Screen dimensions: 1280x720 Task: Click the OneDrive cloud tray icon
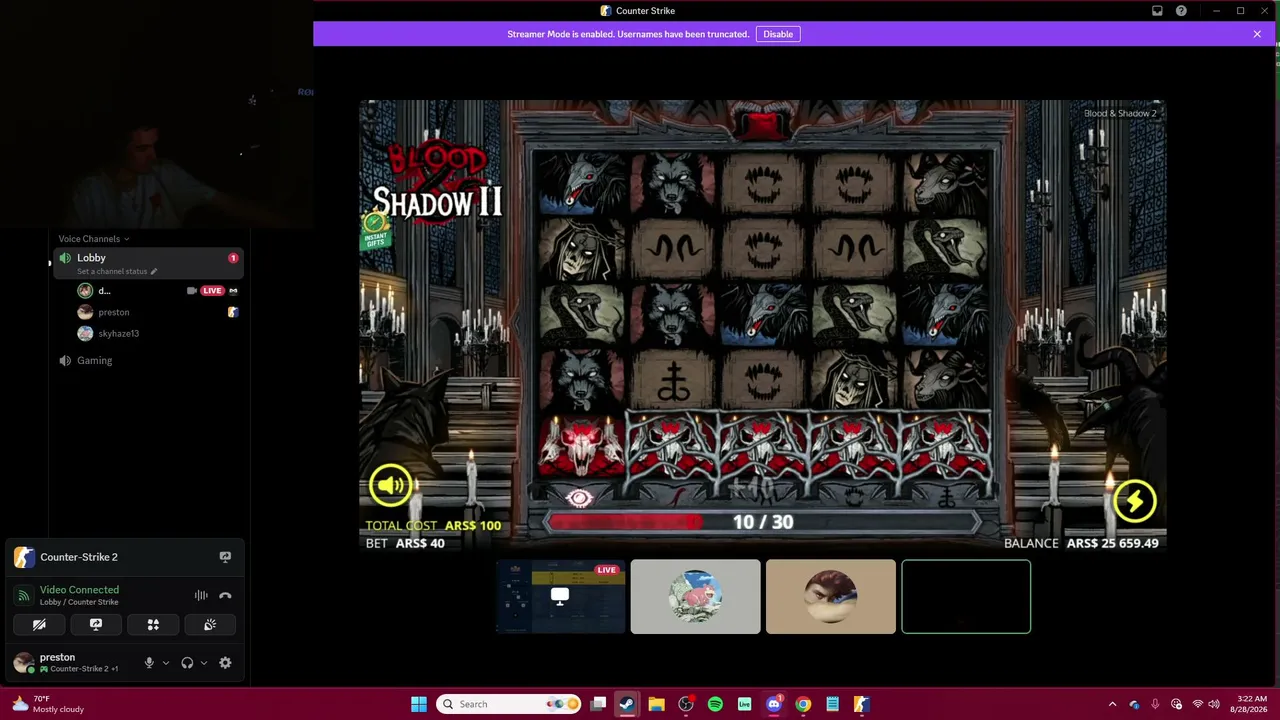[1134, 704]
